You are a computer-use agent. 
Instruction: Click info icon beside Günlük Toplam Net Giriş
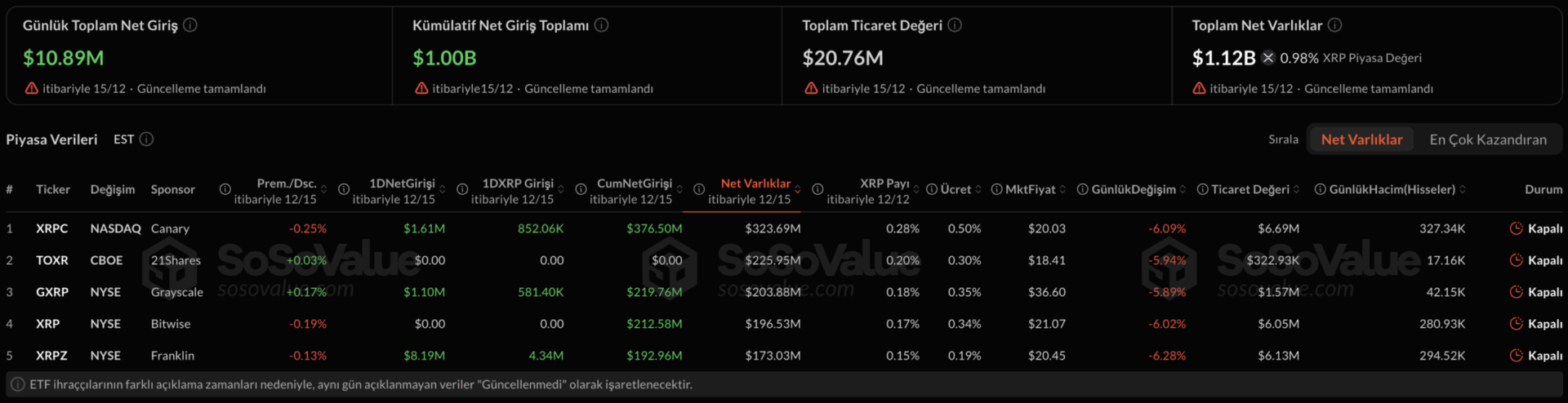[x=190, y=25]
